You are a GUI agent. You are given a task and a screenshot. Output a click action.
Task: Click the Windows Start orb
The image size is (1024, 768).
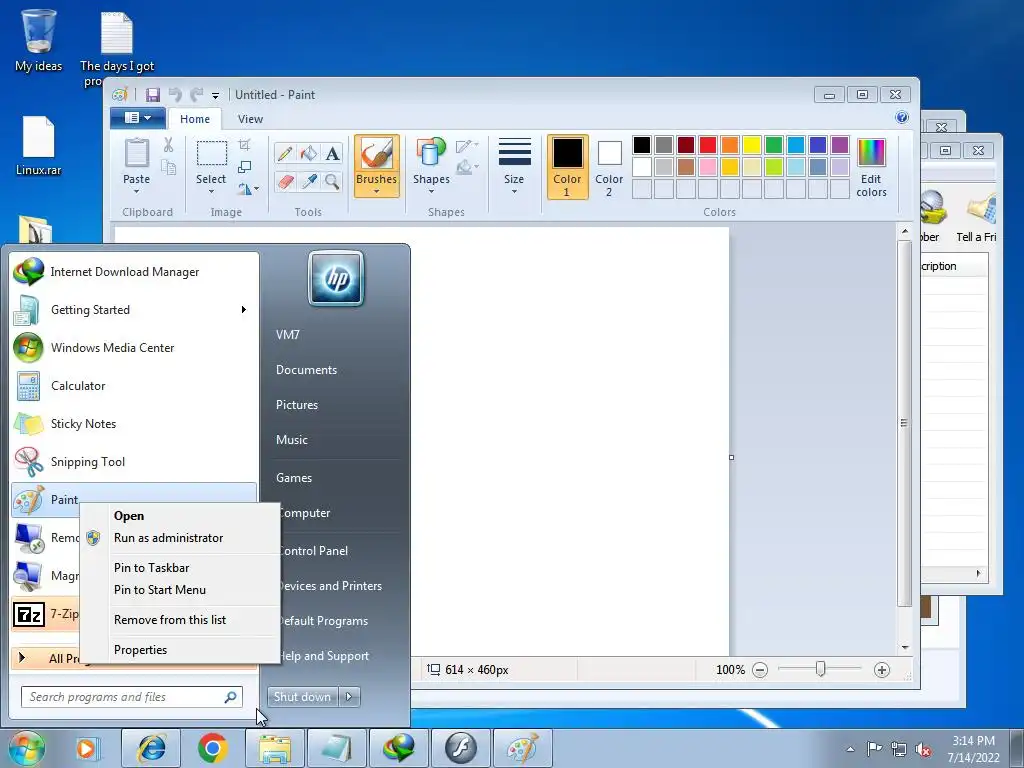(x=27, y=748)
